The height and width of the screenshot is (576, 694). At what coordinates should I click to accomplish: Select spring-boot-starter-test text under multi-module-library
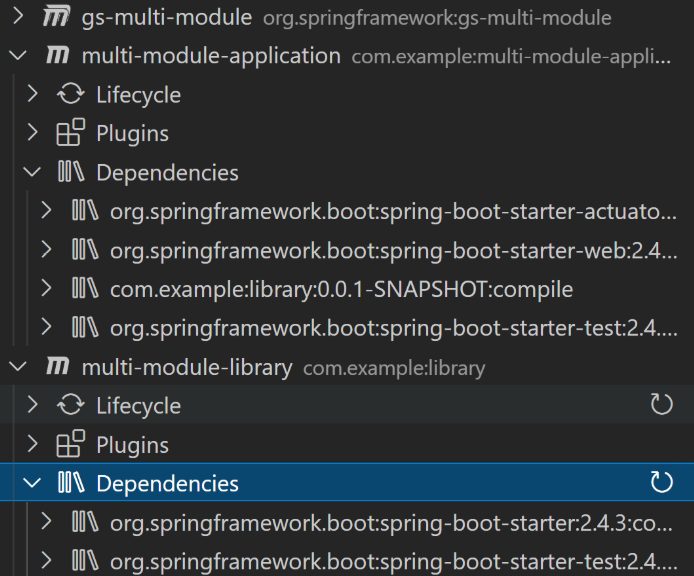pos(393,562)
